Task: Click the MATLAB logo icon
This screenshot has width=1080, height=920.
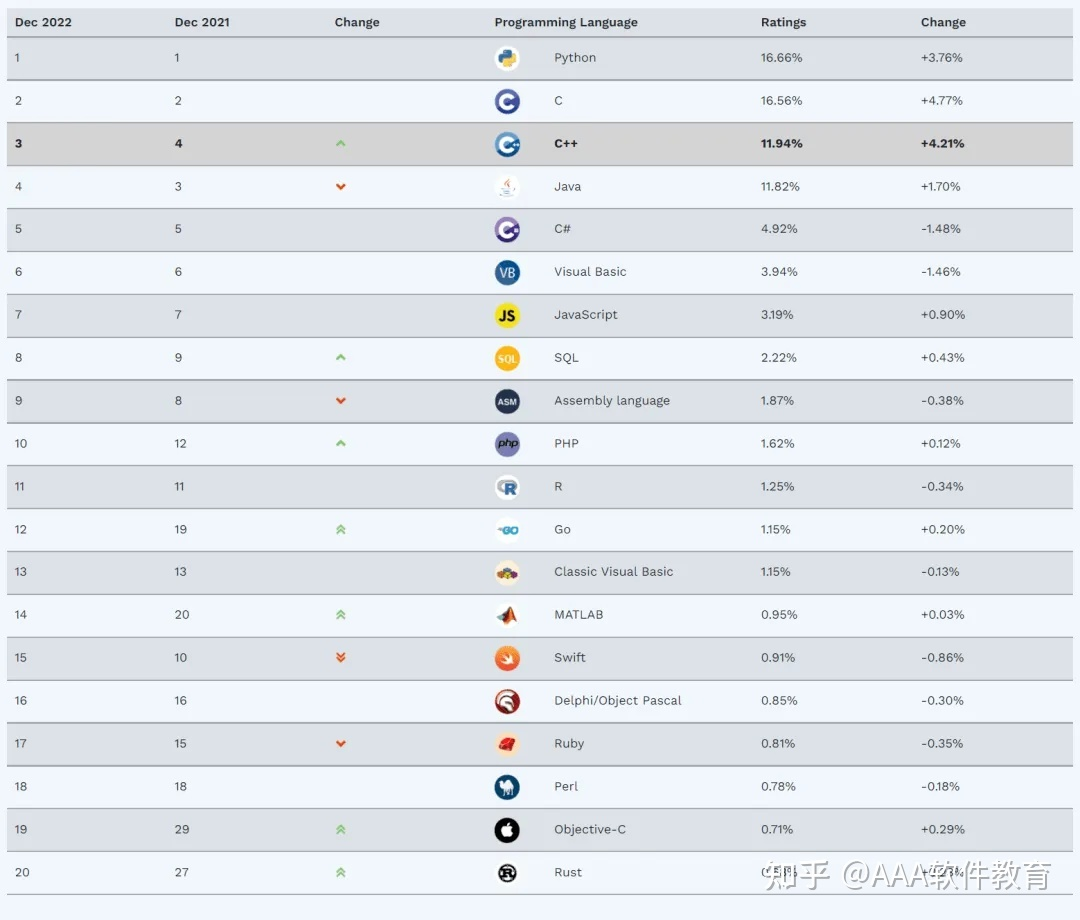Action: click(x=507, y=615)
